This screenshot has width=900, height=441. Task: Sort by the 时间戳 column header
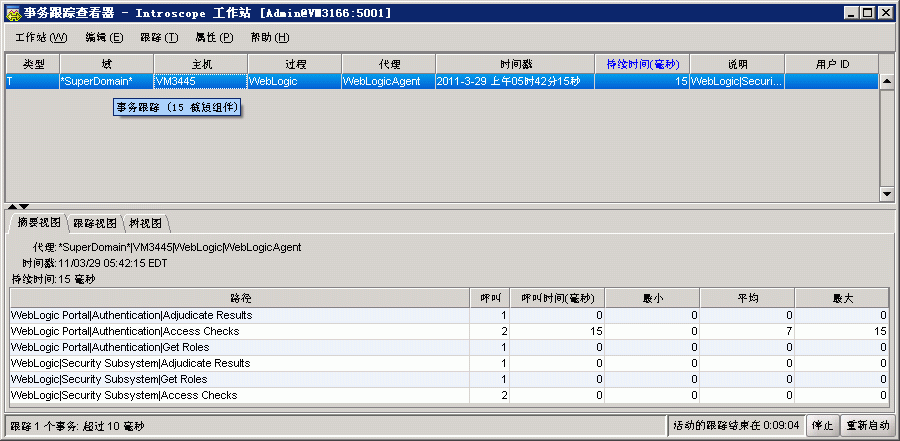point(515,64)
